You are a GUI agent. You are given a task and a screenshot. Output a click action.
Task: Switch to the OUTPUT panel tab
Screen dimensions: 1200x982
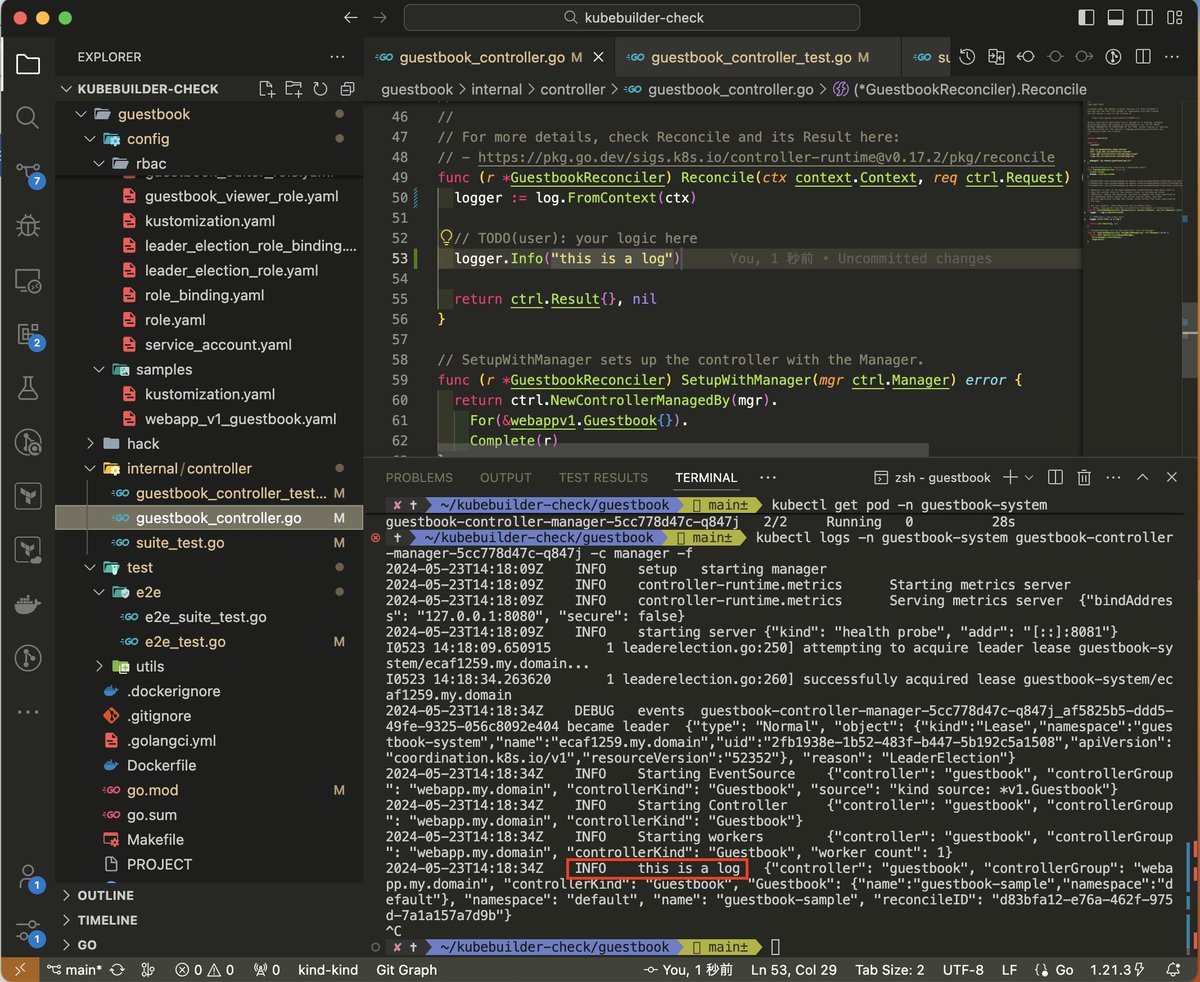pyautogui.click(x=506, y=478)
